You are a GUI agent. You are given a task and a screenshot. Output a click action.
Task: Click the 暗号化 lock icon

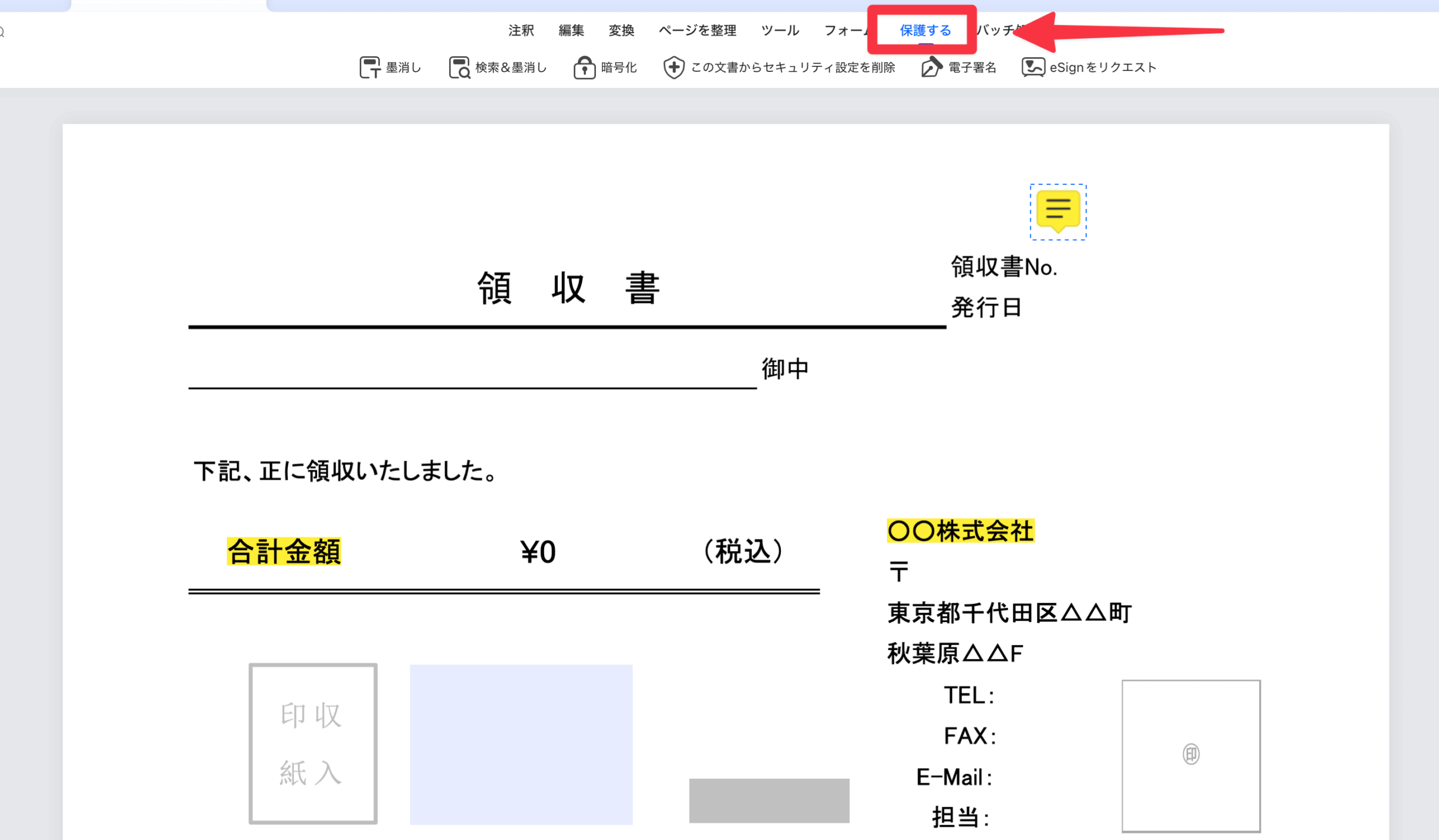pos(584,67)
